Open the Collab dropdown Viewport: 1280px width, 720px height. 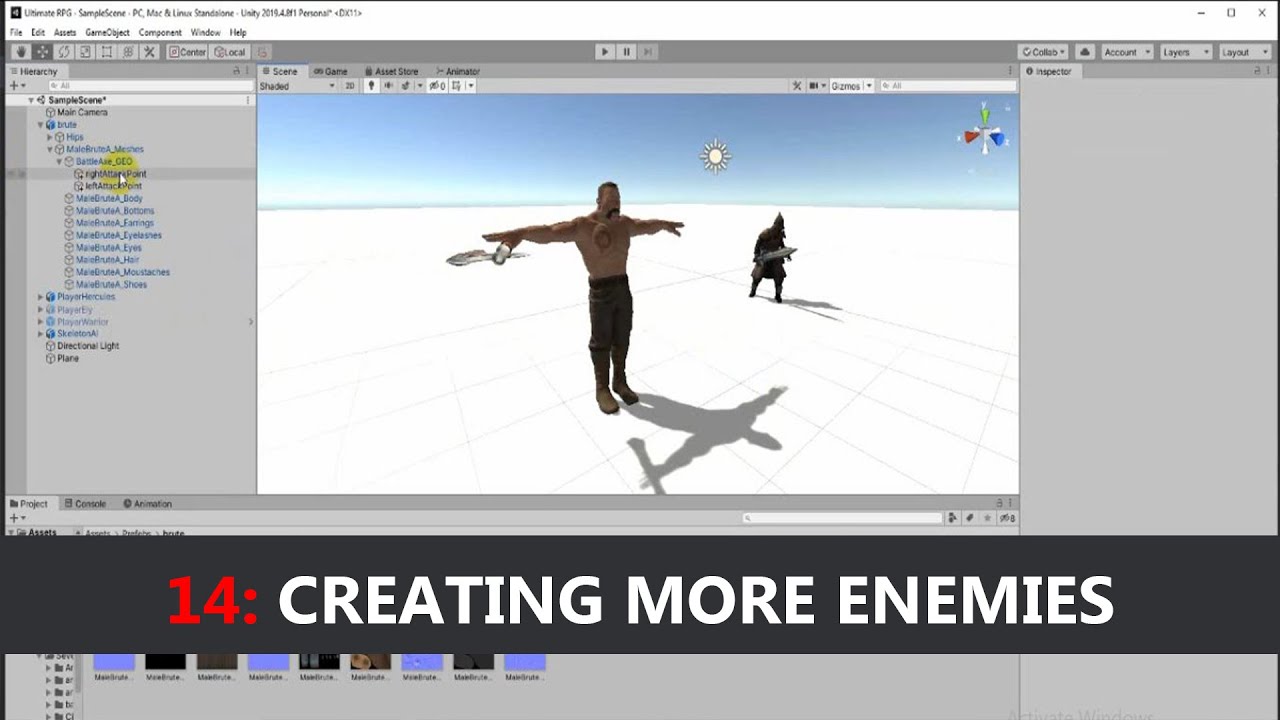pos(1044,52)
